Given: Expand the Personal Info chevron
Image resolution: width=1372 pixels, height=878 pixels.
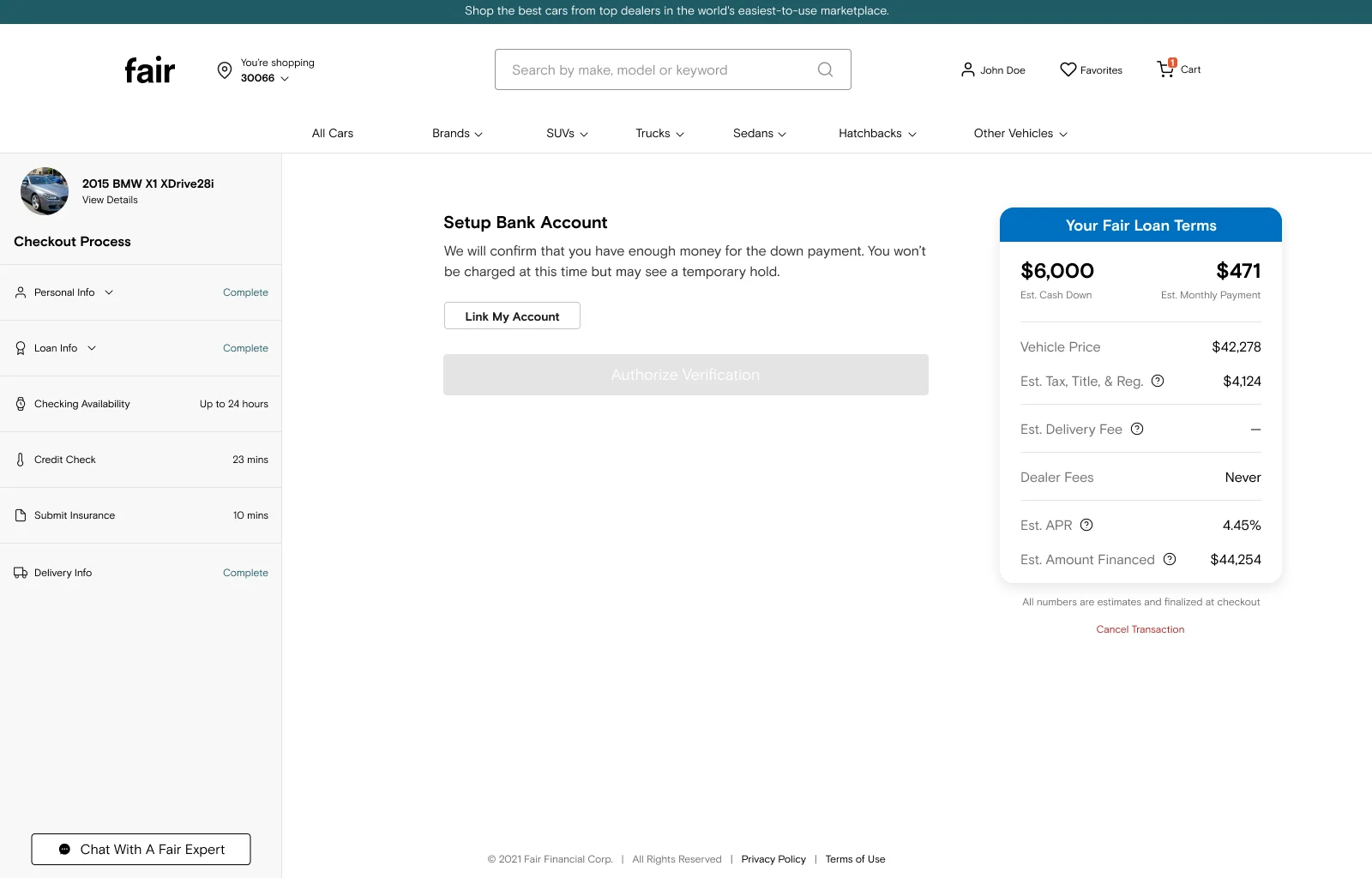Looking at the screenshot, I should [x=109, y=292].
